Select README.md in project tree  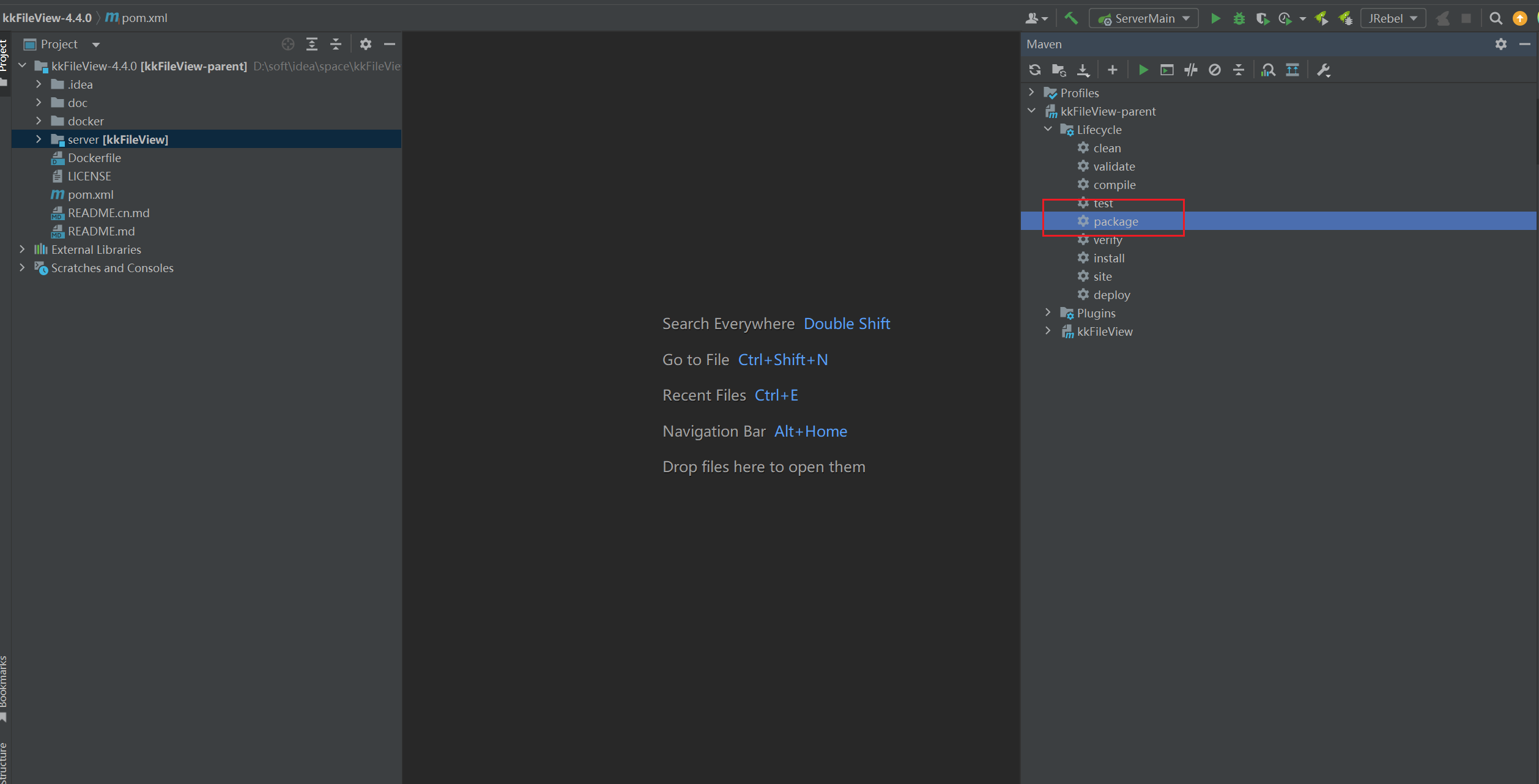(102, 231)
